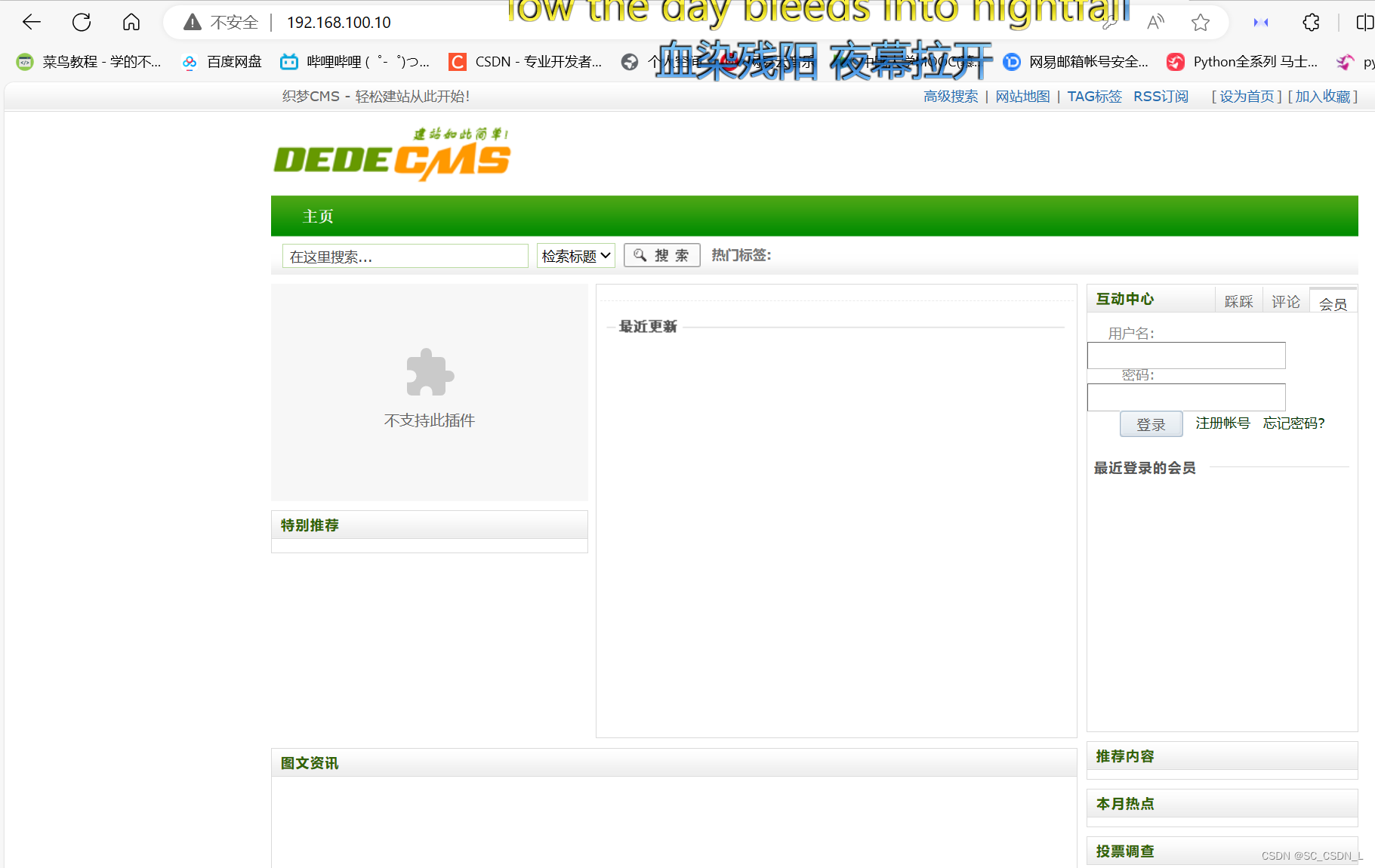
Task: Open the CSDN 专业开发者 bookmark
Action: pyautogui.click(x=526, y=62)
